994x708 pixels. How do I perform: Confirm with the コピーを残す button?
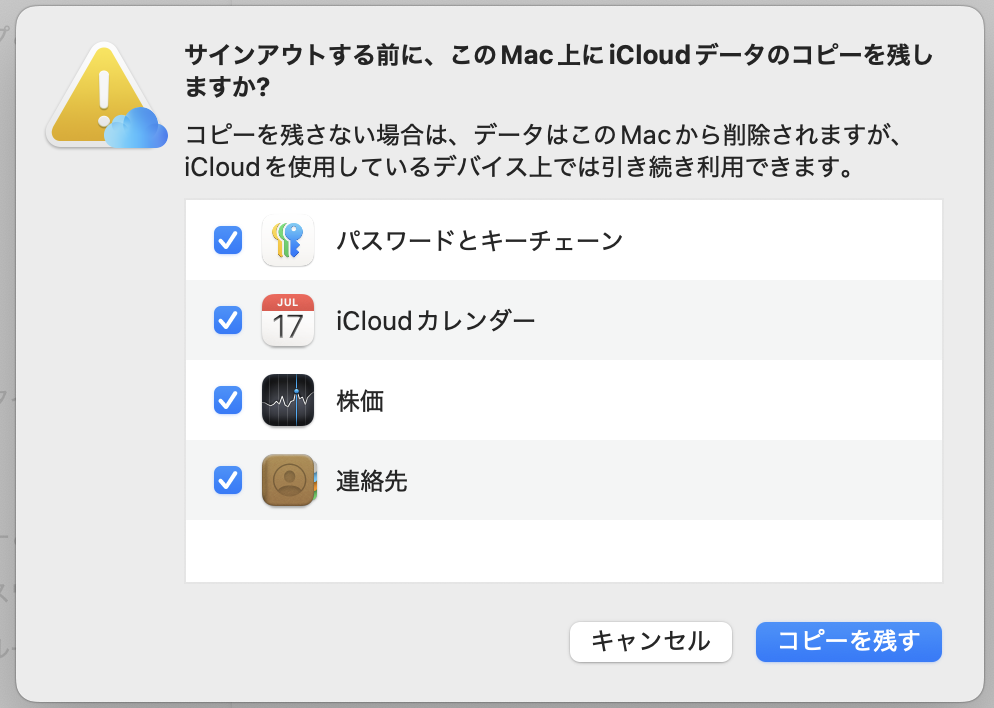pos(849,641)
